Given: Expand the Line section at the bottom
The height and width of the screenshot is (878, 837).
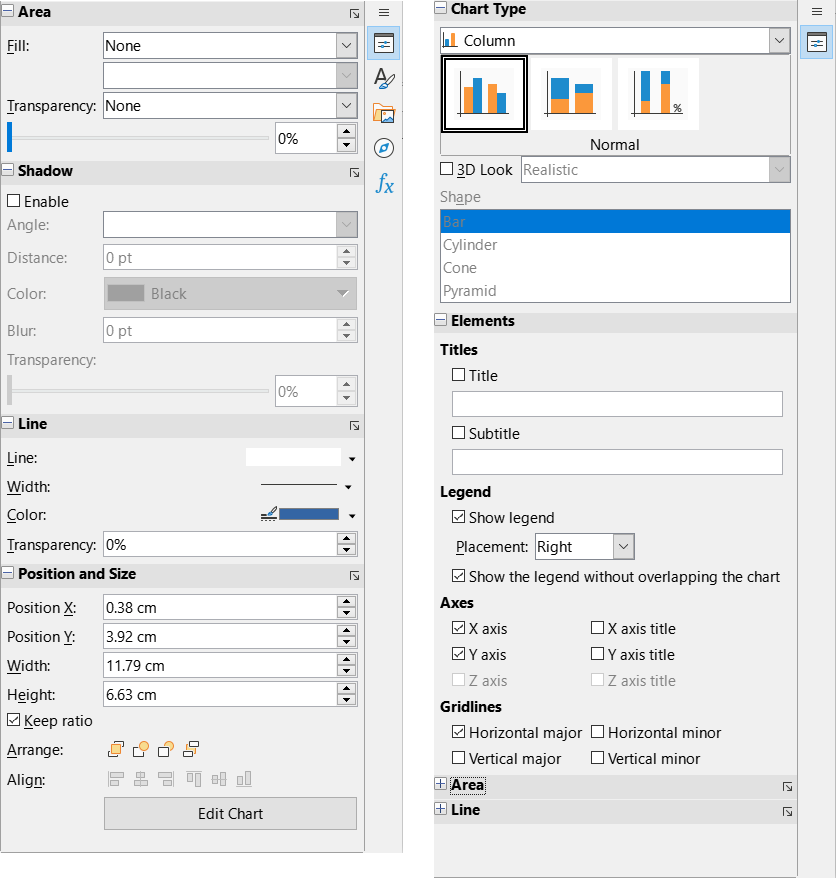Looking at the screenshot, I should click(x=441, y=810).
